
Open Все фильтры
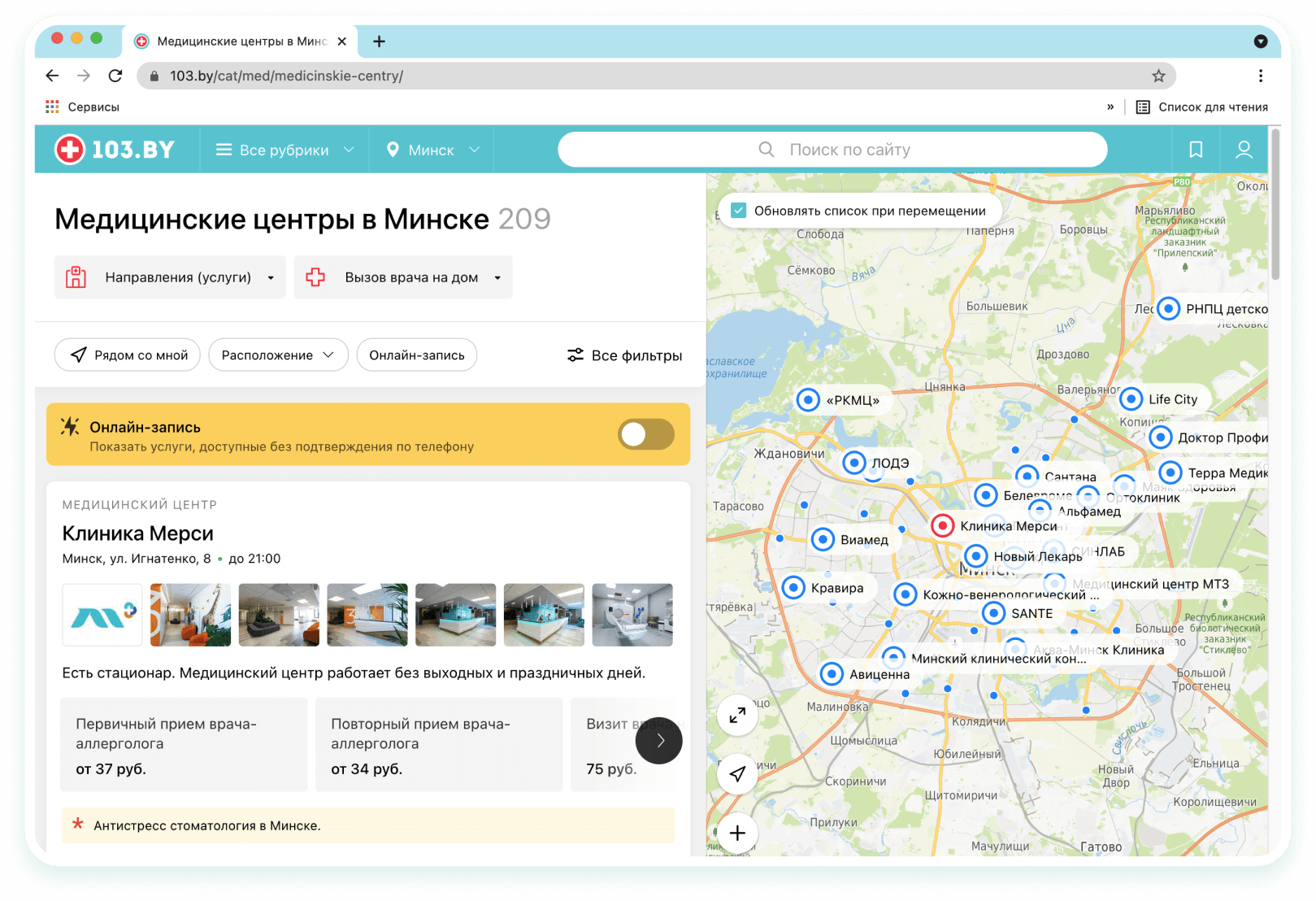point(625,355)
